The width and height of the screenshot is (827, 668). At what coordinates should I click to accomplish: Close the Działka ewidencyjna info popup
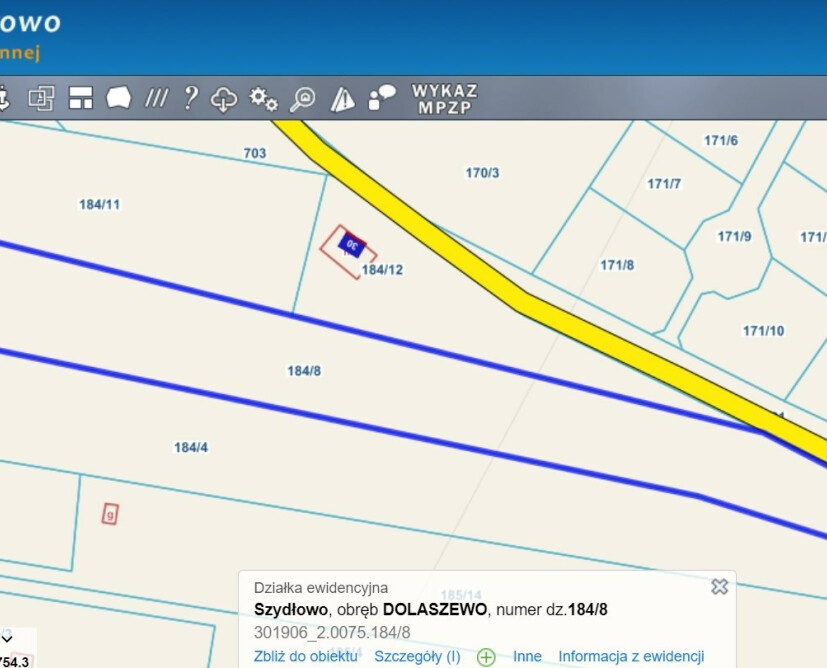point(719,587)
